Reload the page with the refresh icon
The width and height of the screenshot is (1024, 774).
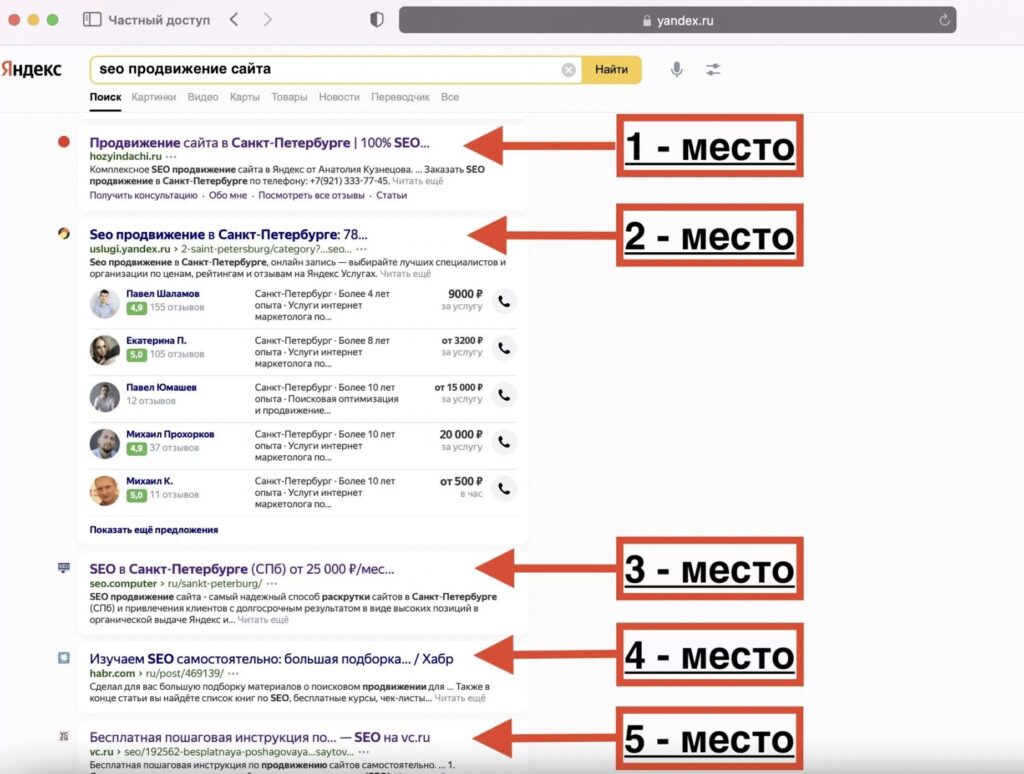click(944, 20)
